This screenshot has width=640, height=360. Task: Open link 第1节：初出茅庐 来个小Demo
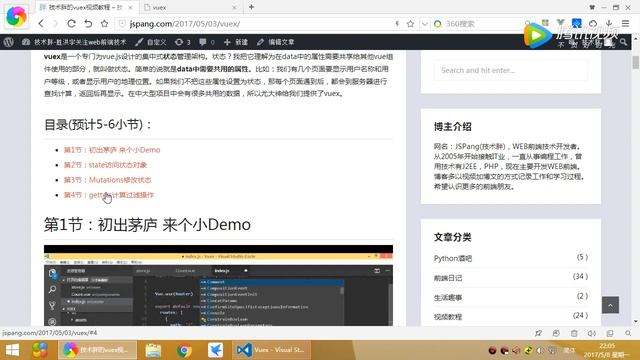pos(112,150)
